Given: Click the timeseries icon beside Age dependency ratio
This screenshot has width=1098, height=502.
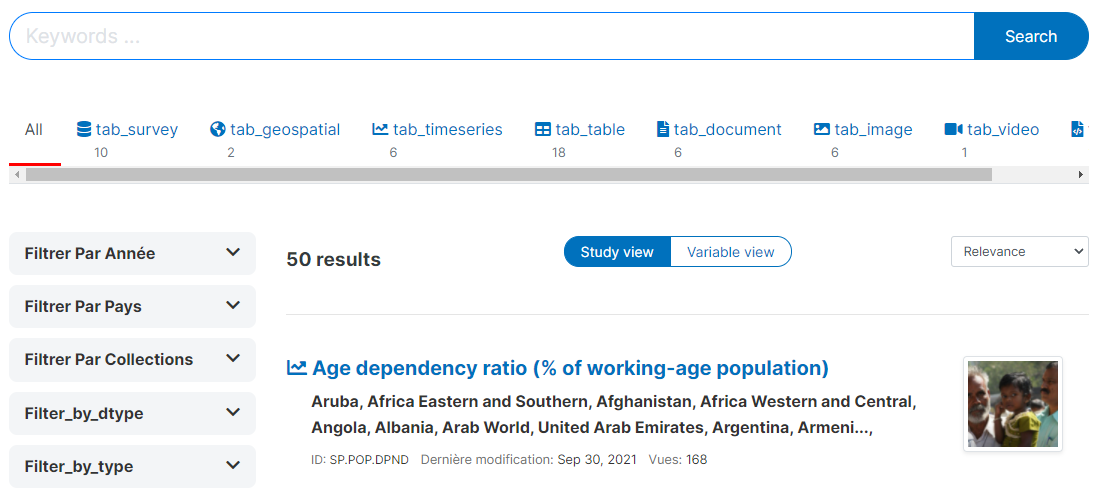Looking at the screenshot, I should (x=297, y=368).
